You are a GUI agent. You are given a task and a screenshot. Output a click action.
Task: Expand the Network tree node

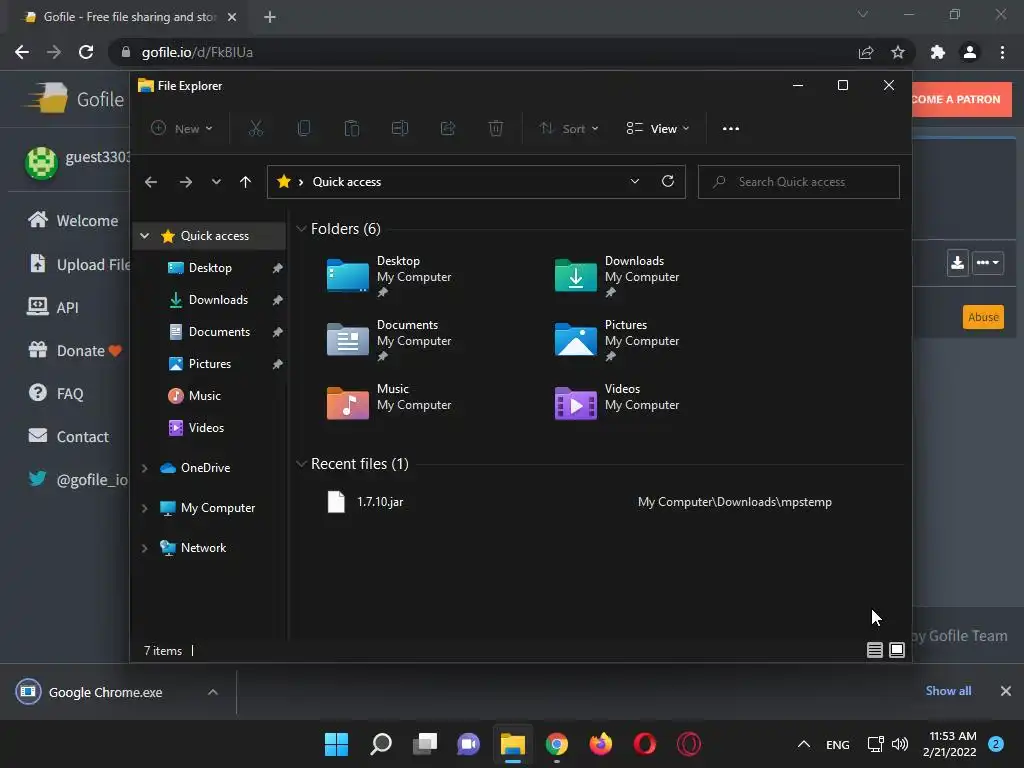pyautogui.click(x=144, y=548)
